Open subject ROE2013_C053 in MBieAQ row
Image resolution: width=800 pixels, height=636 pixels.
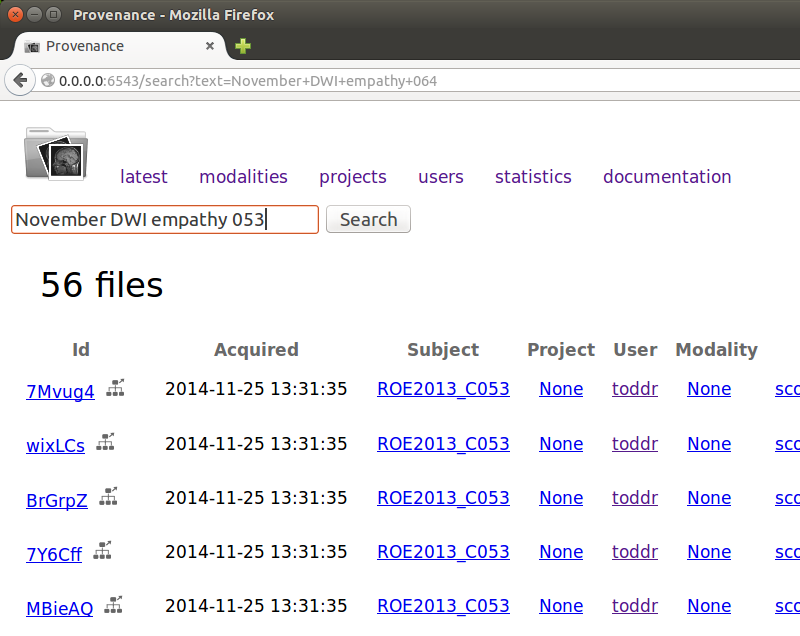pyautogui.click(x=443, y=606)
